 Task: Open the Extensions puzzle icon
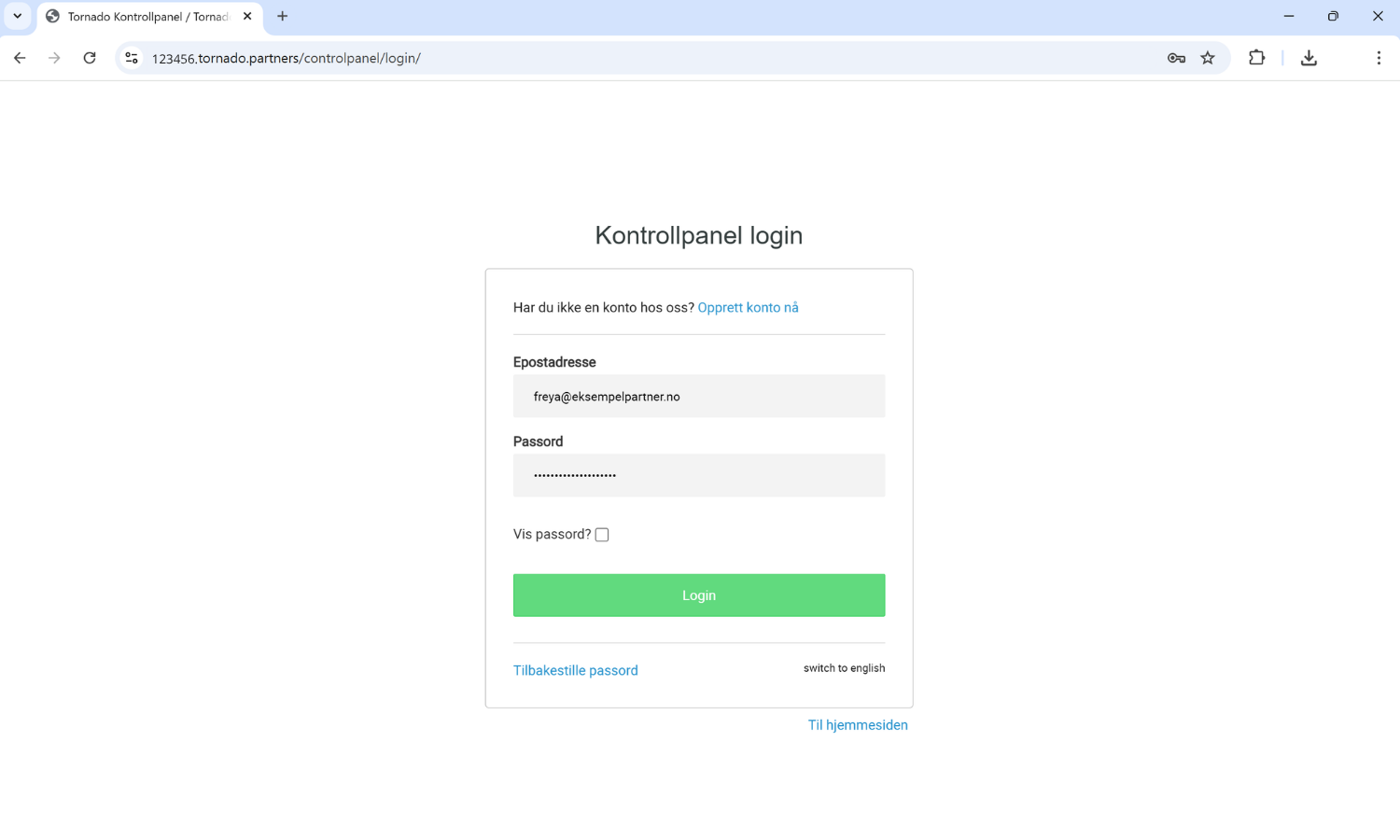tap(1257, 58)
